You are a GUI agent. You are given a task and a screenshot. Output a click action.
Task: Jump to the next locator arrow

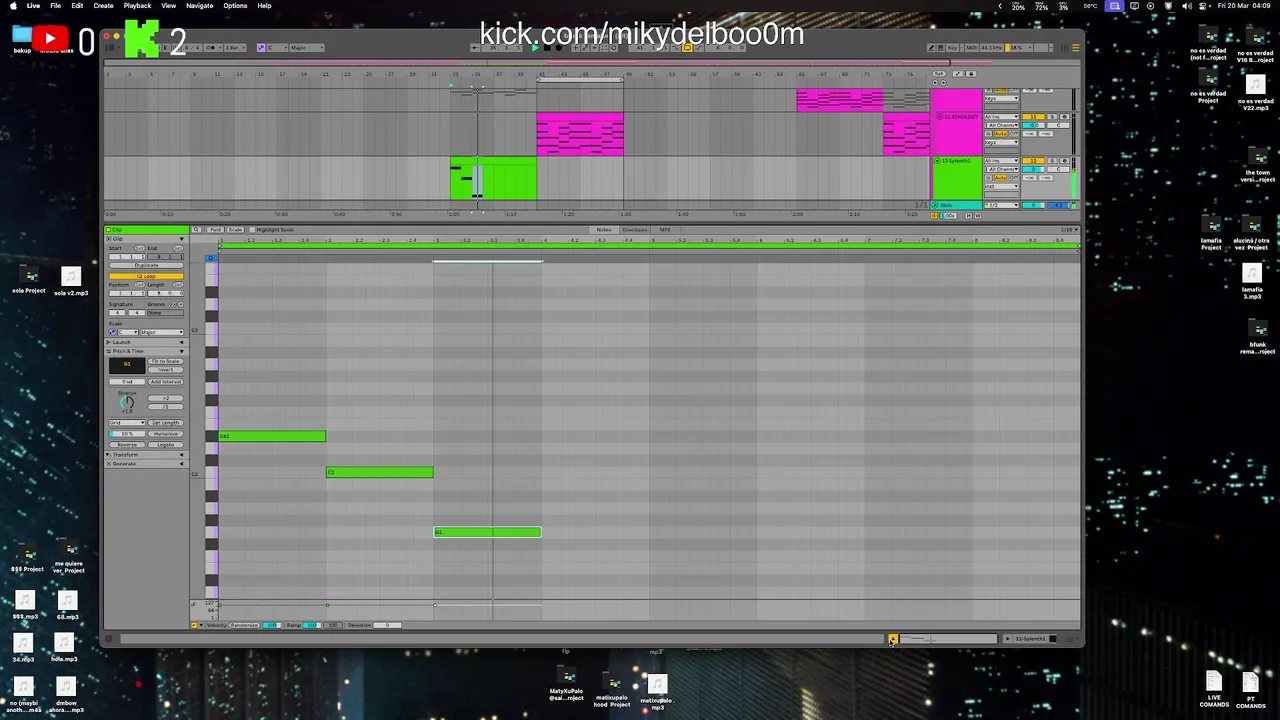point(943,83)
